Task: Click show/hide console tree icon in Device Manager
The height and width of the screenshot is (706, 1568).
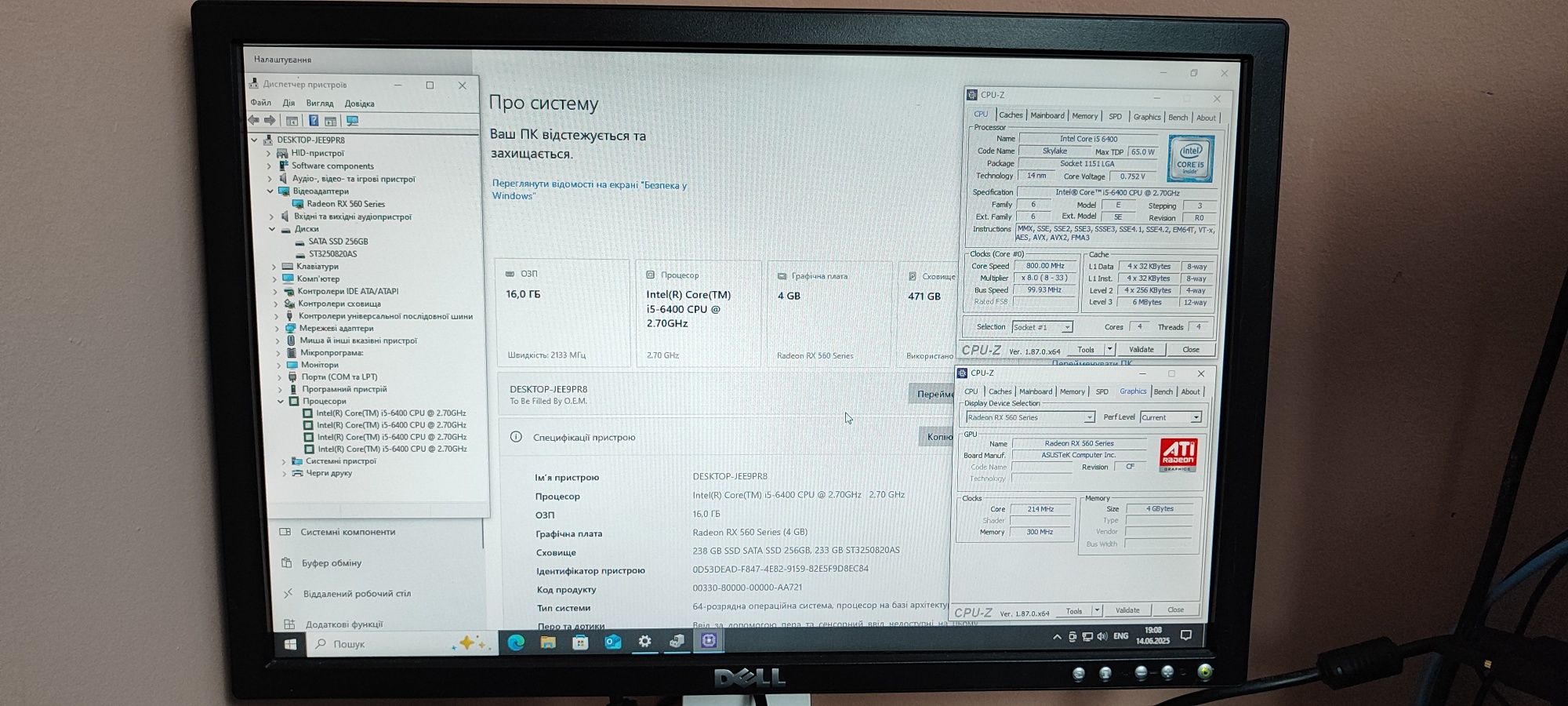Action: click(292, 121)
